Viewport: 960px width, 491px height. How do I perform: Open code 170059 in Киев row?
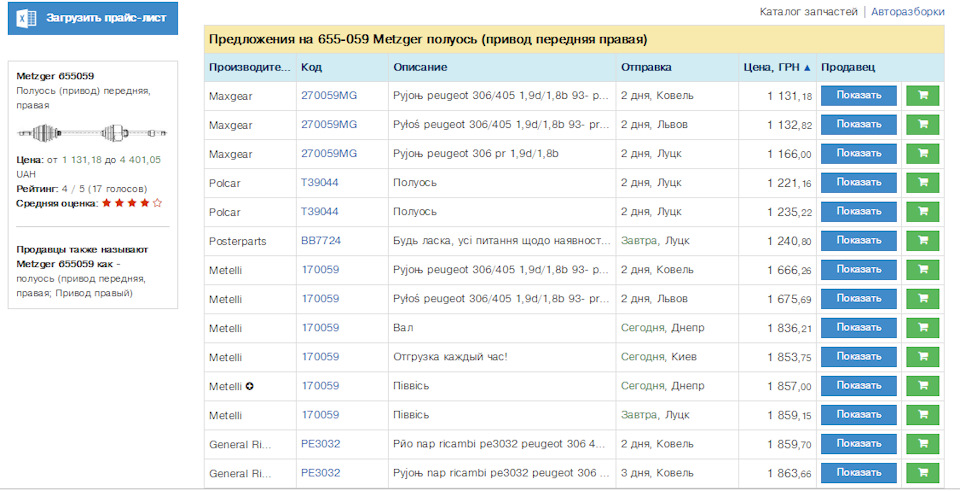click(320, 357)
